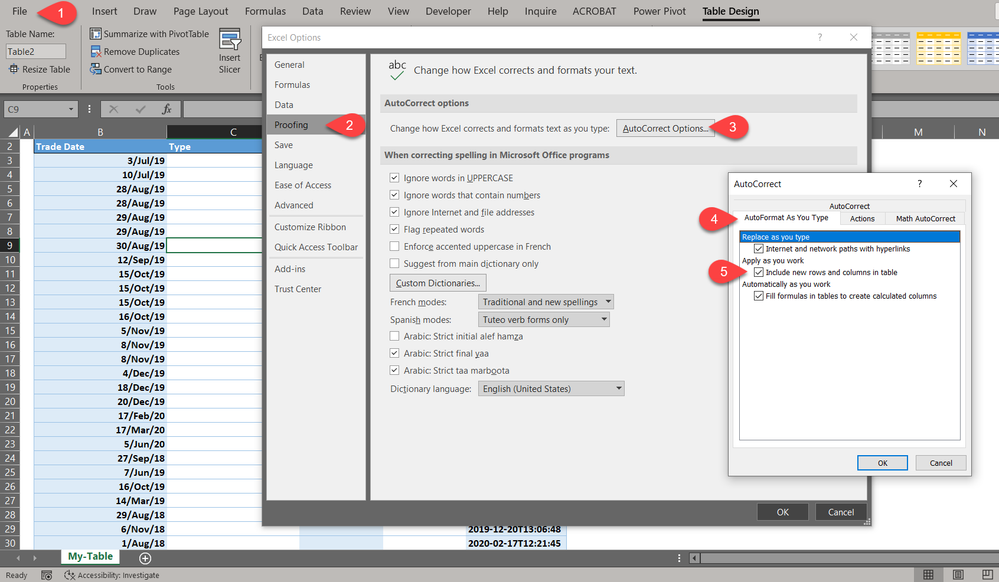Toggle Include new rows and columns in table
The width and height of the screenshot is (999, 582).
pyautogui.click(x=759, y=272)
